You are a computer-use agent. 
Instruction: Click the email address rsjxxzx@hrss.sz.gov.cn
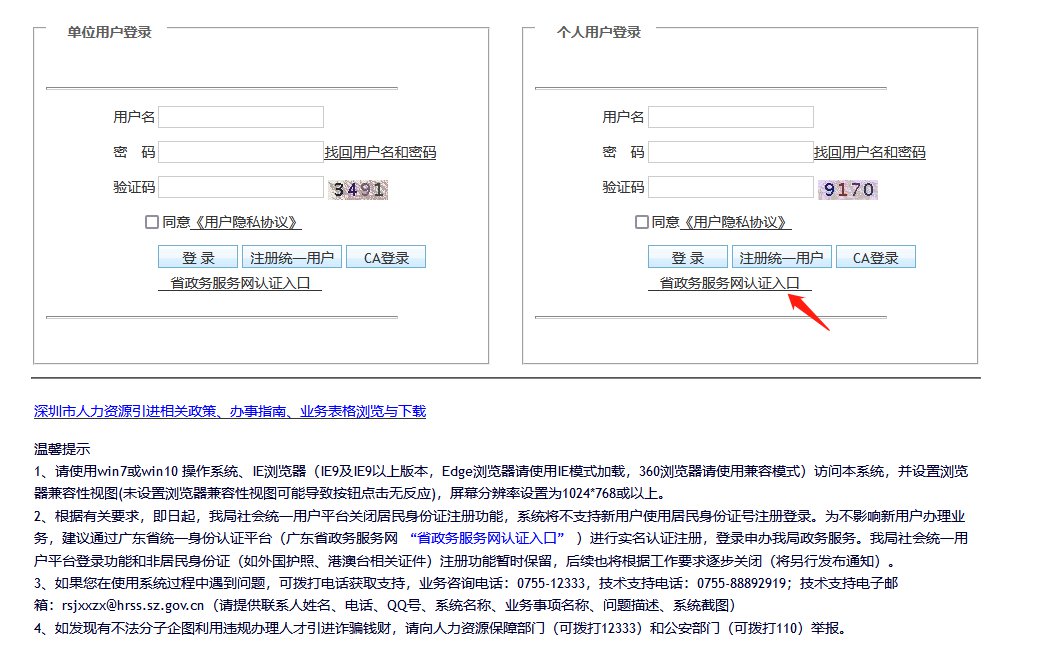pos(133,606)
